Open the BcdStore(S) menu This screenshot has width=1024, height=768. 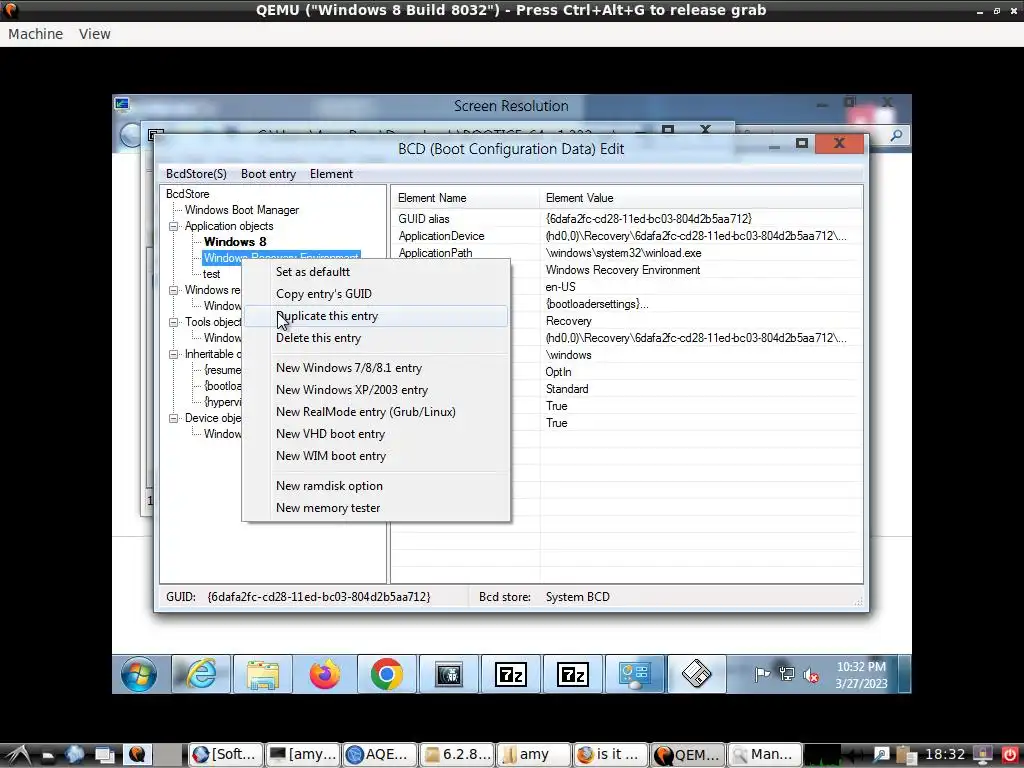(196, 174)
